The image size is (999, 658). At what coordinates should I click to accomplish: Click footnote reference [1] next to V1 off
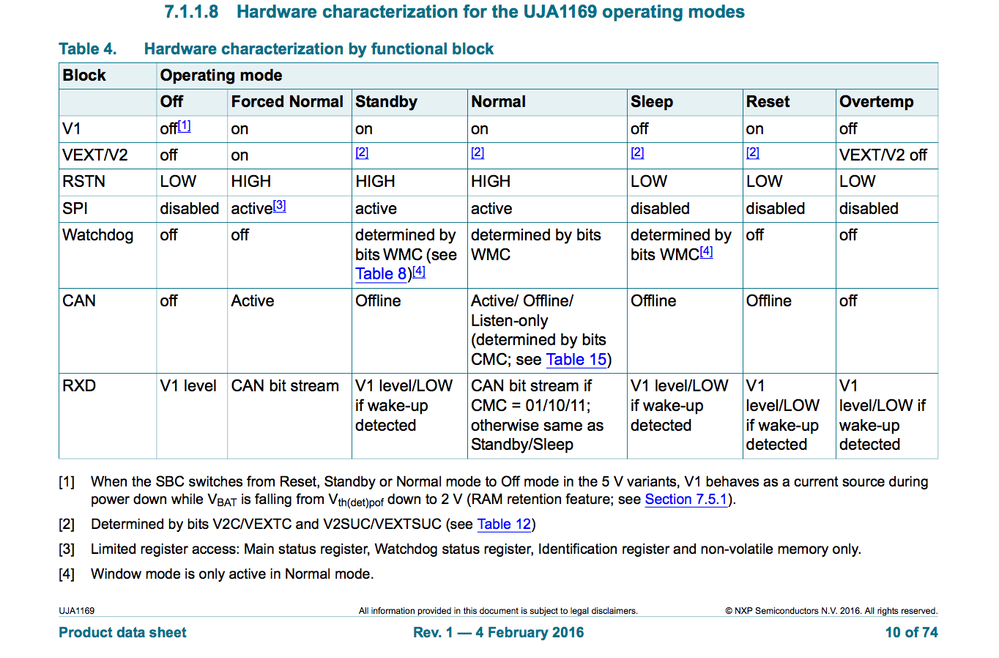click(x=184, y=125)
